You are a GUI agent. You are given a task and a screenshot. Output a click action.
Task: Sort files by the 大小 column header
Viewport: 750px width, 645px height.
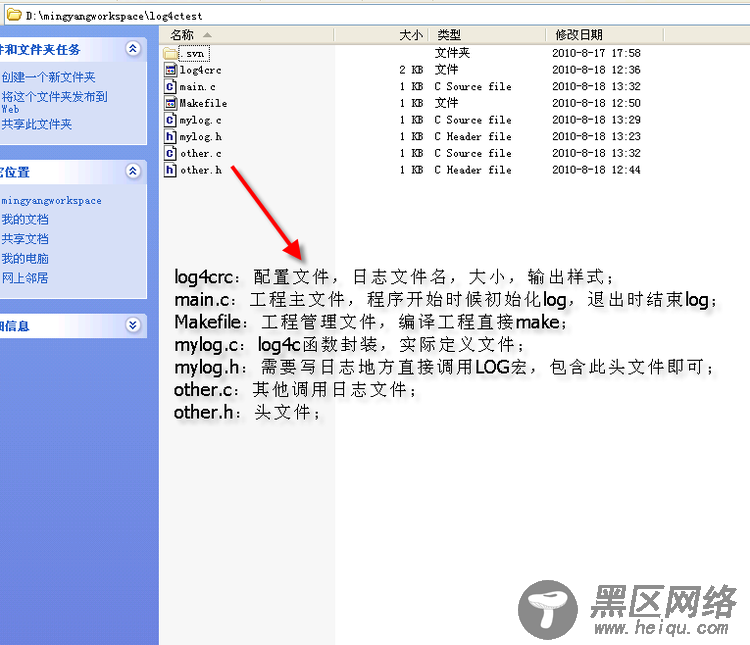pyautogui.click(x=381, y=35)
